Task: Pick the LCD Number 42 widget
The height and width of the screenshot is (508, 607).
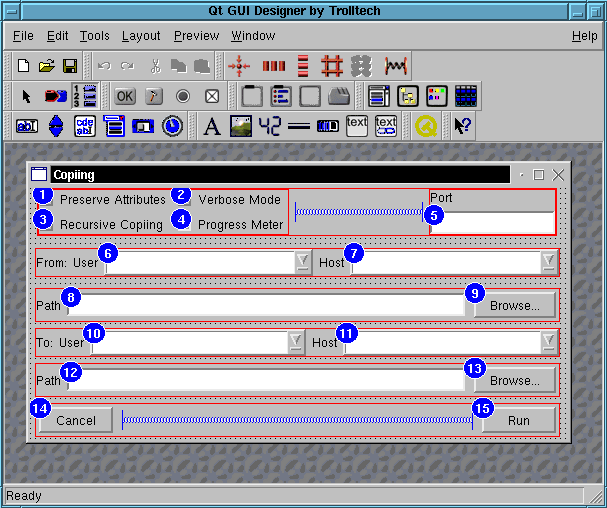Action: (270, 126)
